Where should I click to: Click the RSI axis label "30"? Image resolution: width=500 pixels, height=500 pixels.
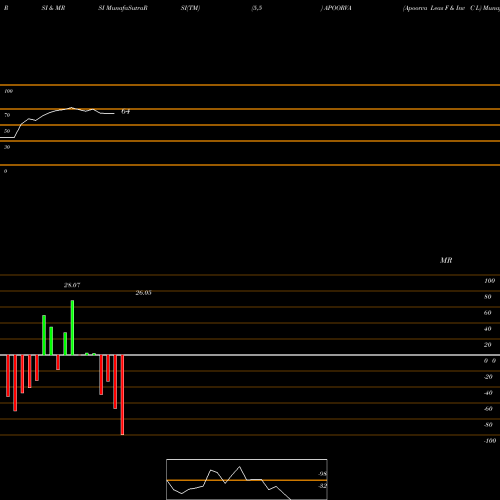coord(7,147)
